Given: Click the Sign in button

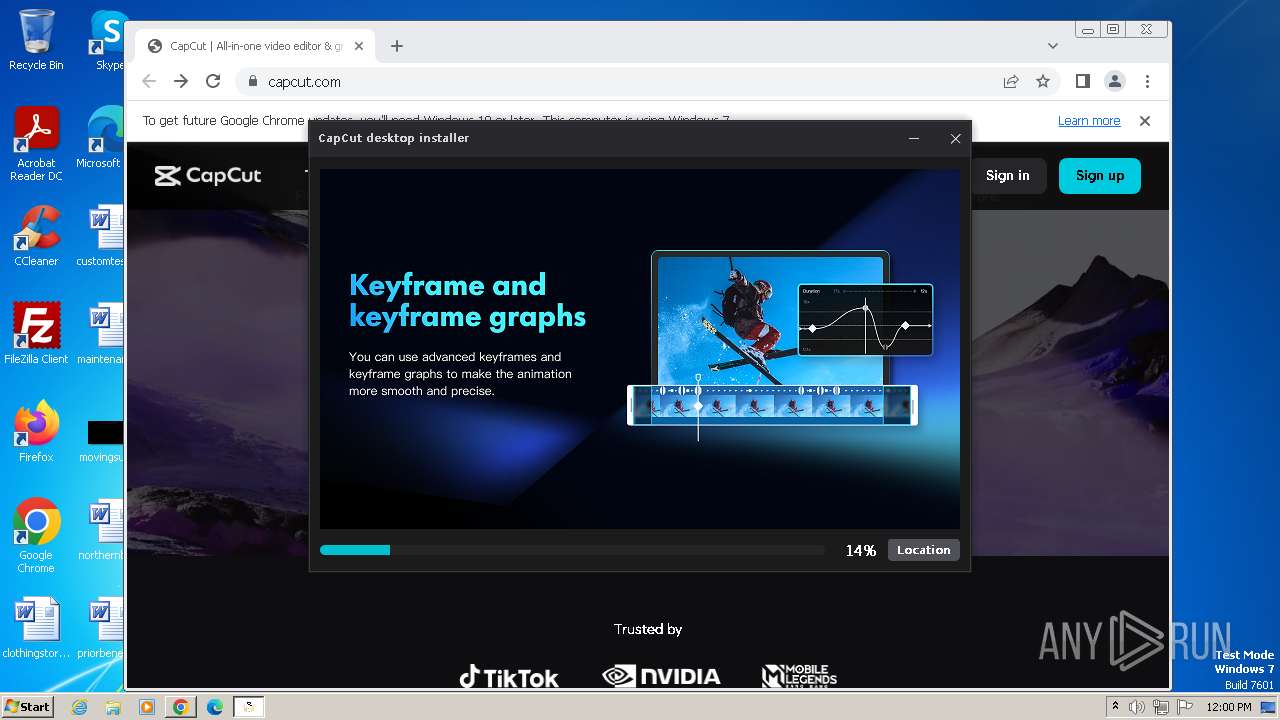Looking at the screenshot, I should 1007,175.
